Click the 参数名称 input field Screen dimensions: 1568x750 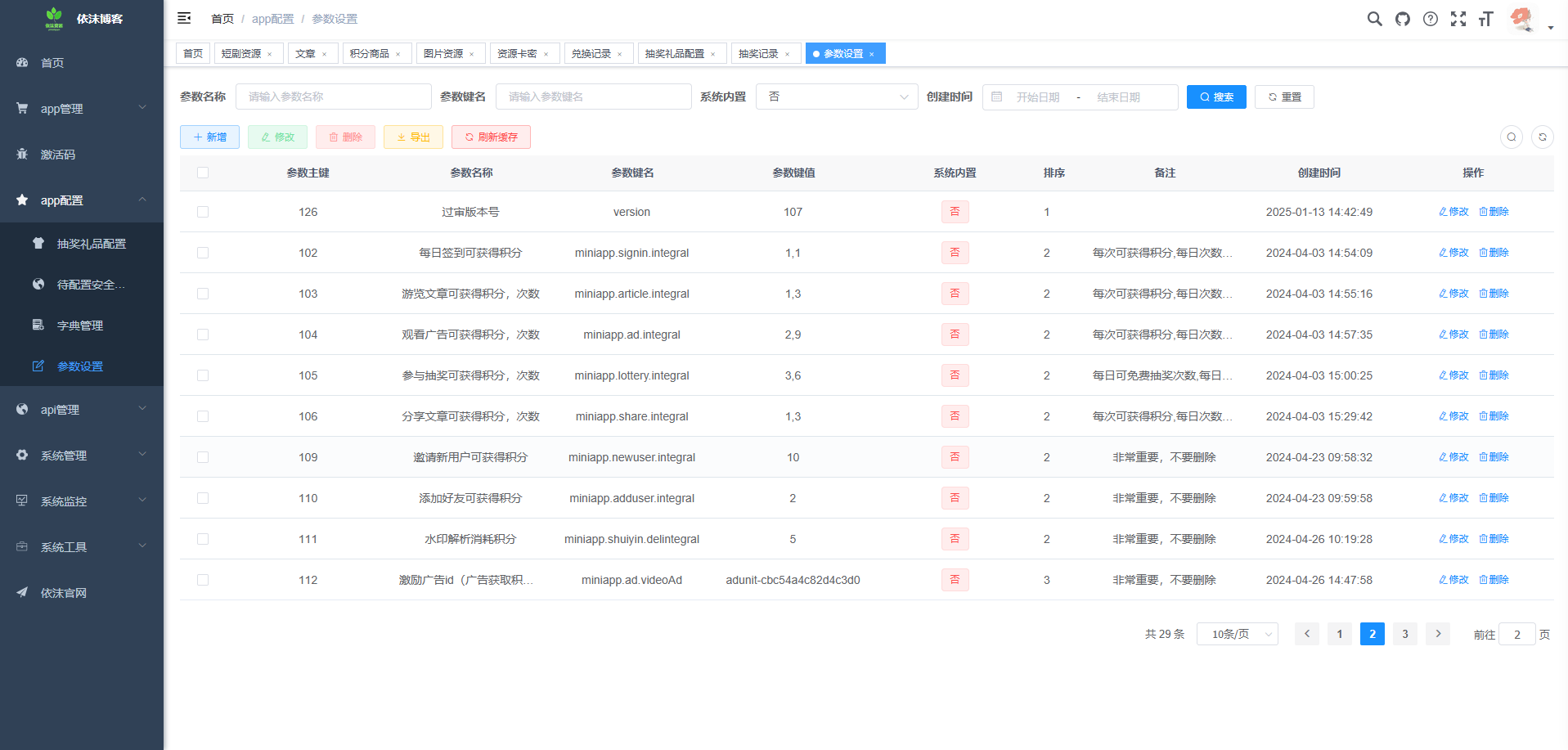[333, 97]
